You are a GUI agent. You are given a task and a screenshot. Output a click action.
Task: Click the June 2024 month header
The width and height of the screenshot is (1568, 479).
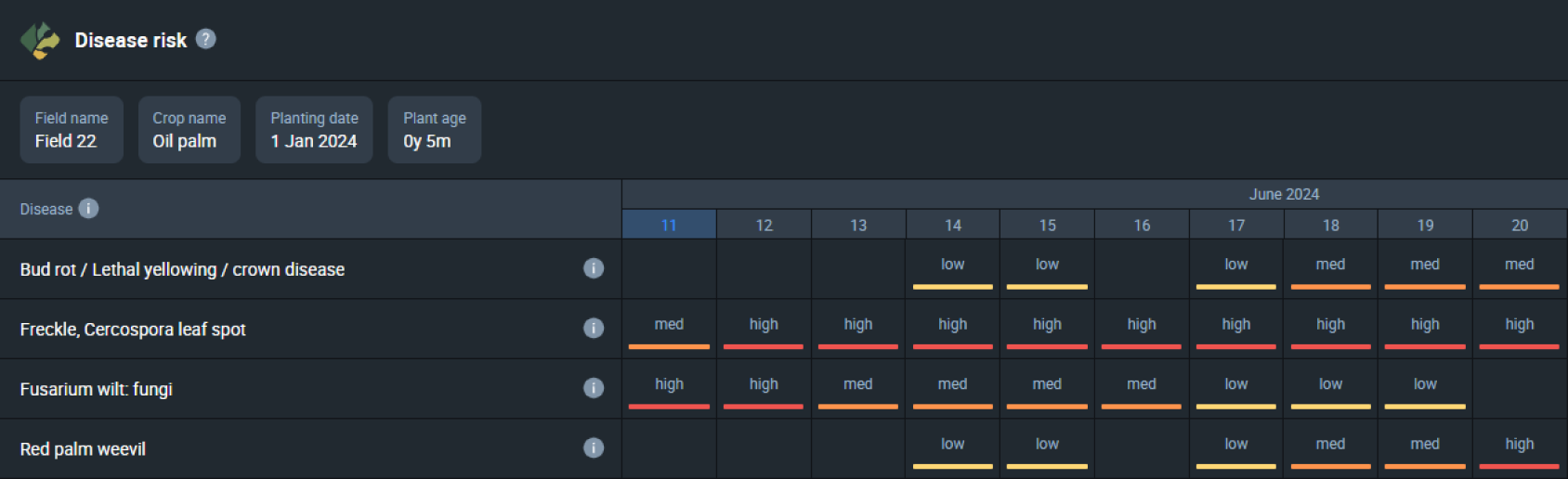1284,194
